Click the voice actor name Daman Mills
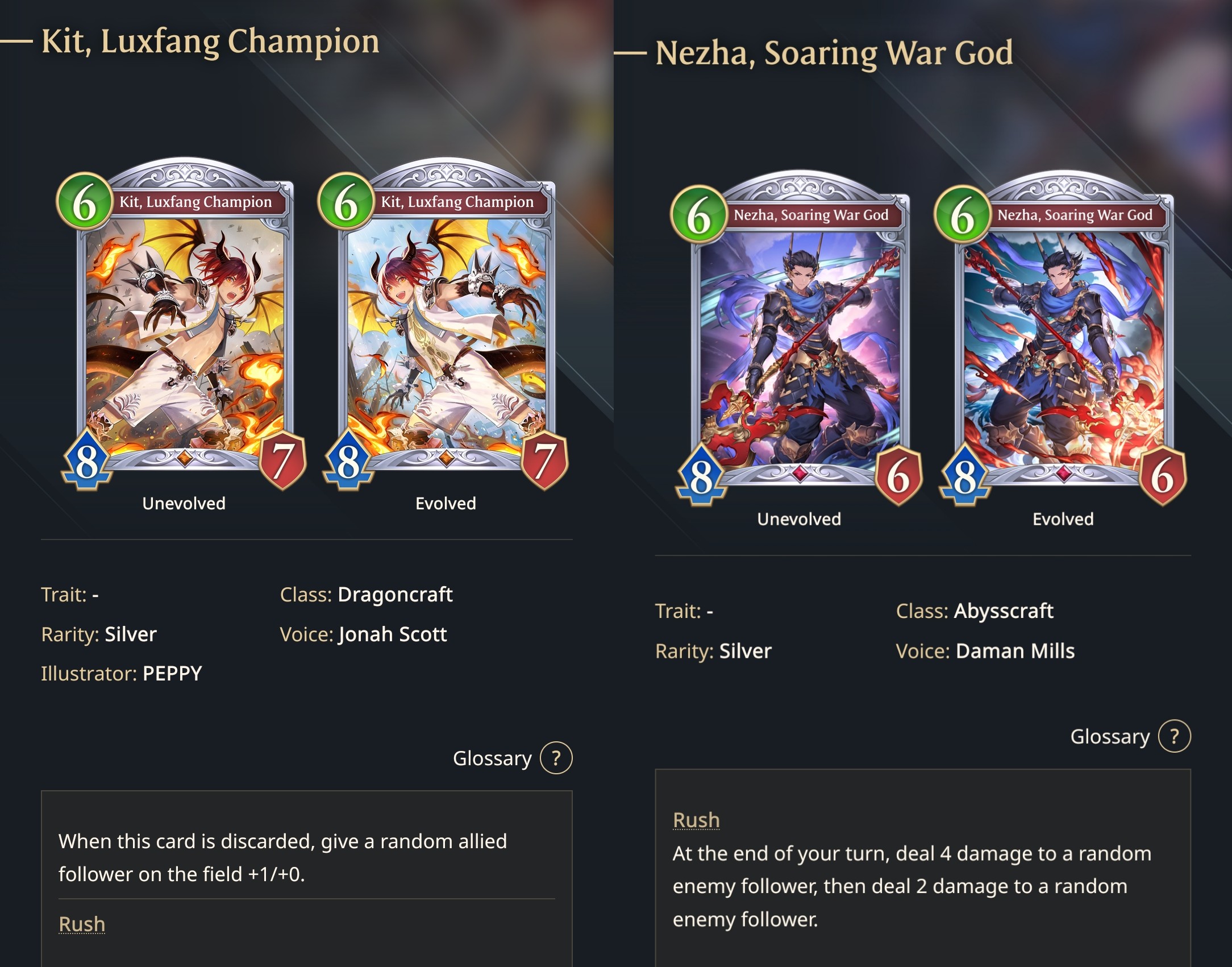 [1015, 651]
